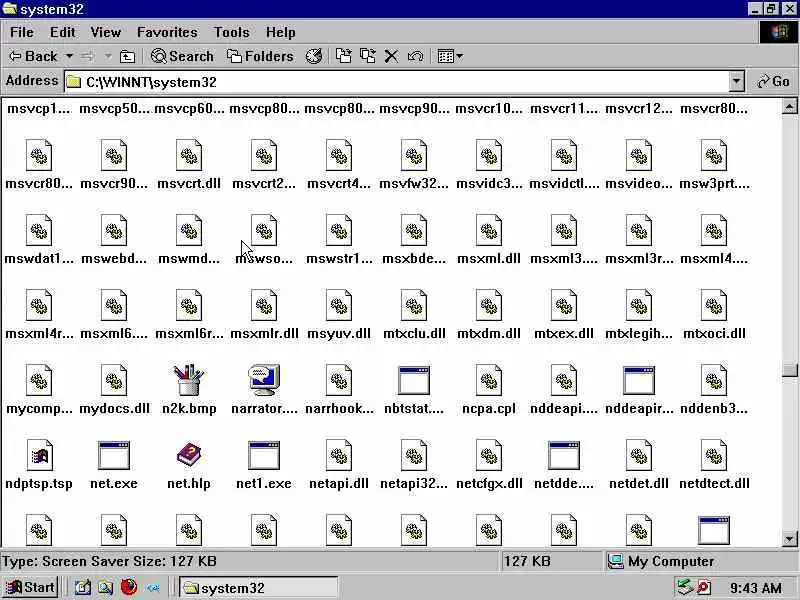
Task: Click the Move To toolbar icon
Action: pyautogui.click(x=343, y=56)
